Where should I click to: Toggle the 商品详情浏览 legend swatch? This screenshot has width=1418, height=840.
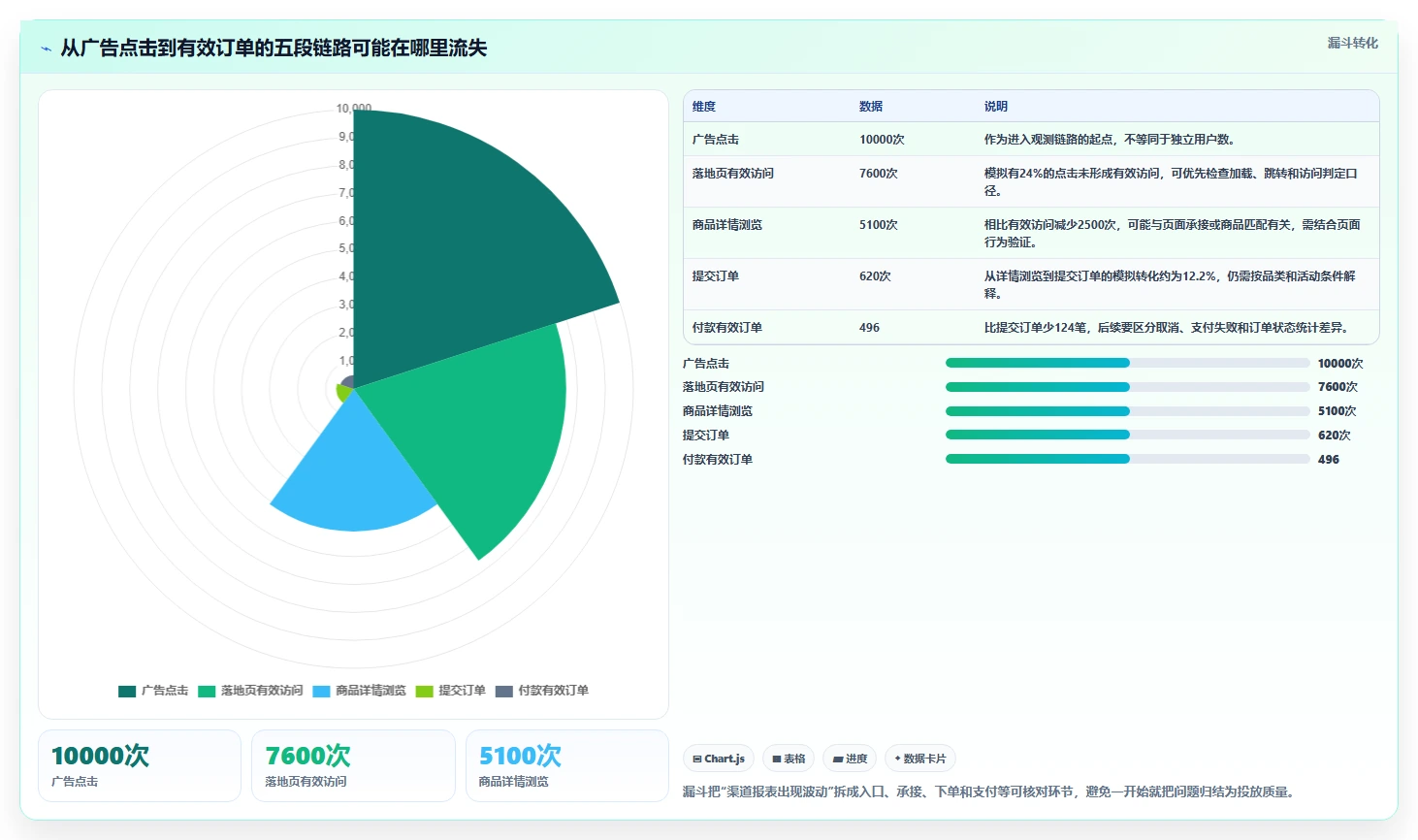pyautogui.click(x=322, y=692)
